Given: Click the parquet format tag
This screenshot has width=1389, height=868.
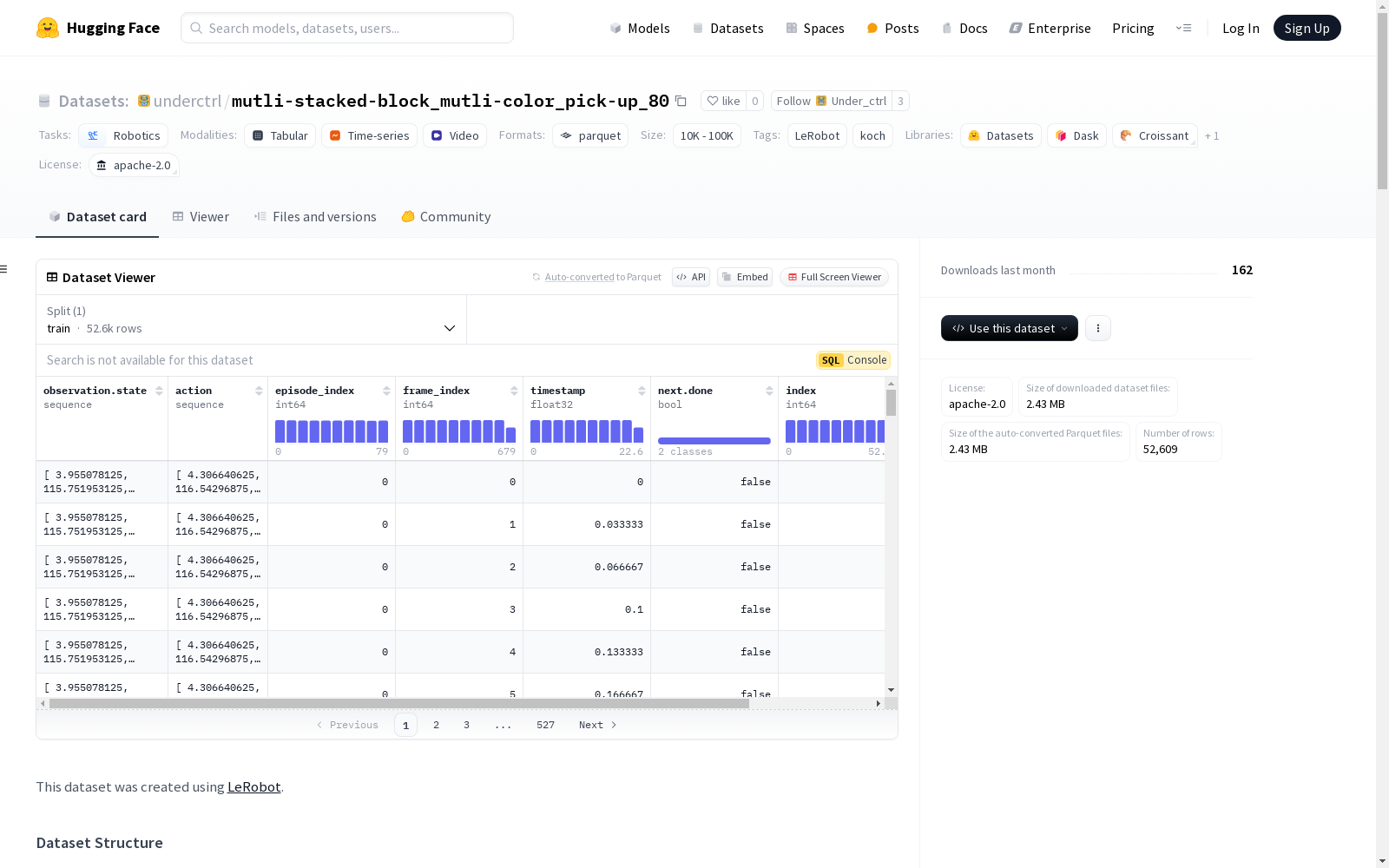Looking at the screenshot, I should point(590,135).
